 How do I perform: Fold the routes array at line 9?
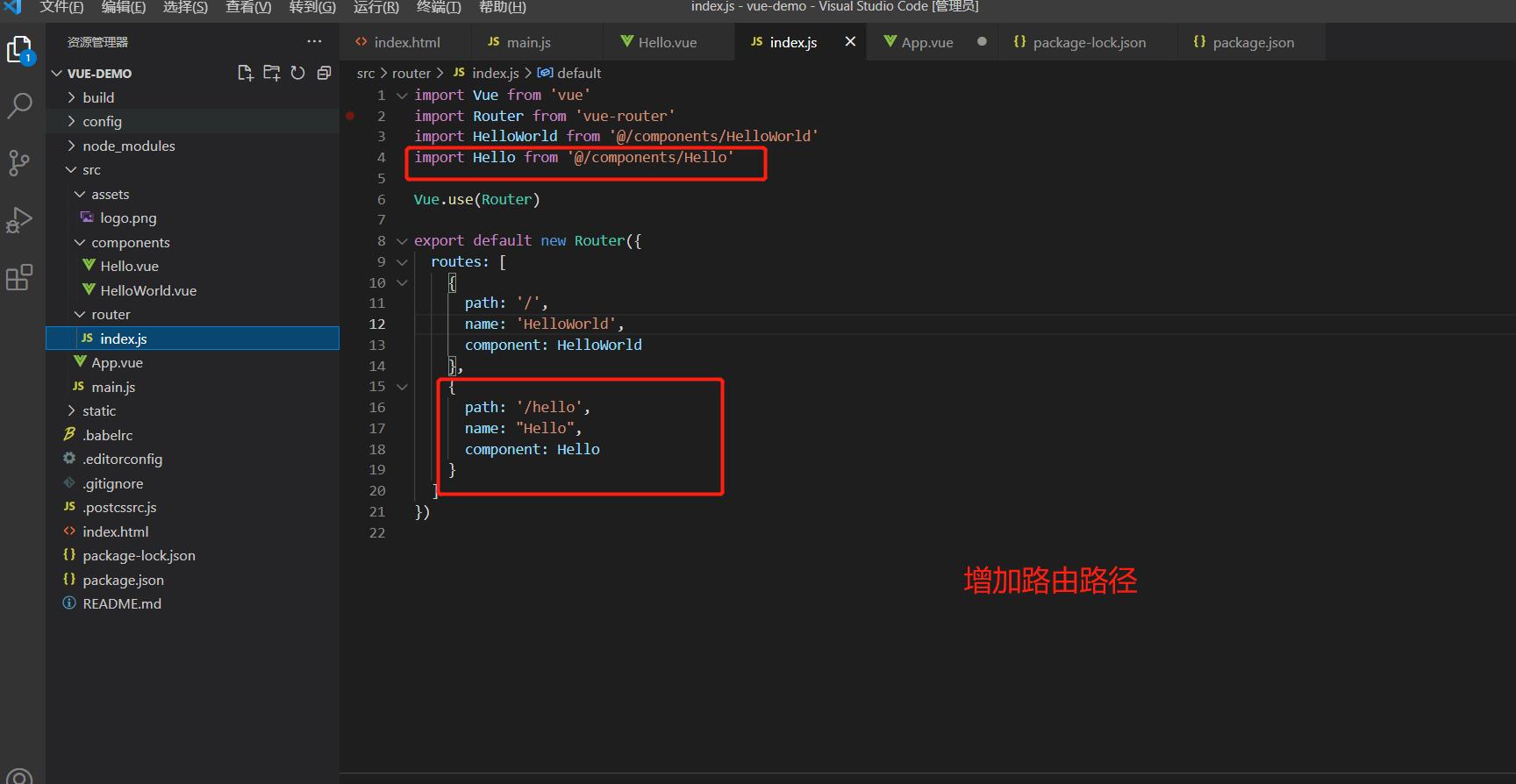(x=402, y=261)
